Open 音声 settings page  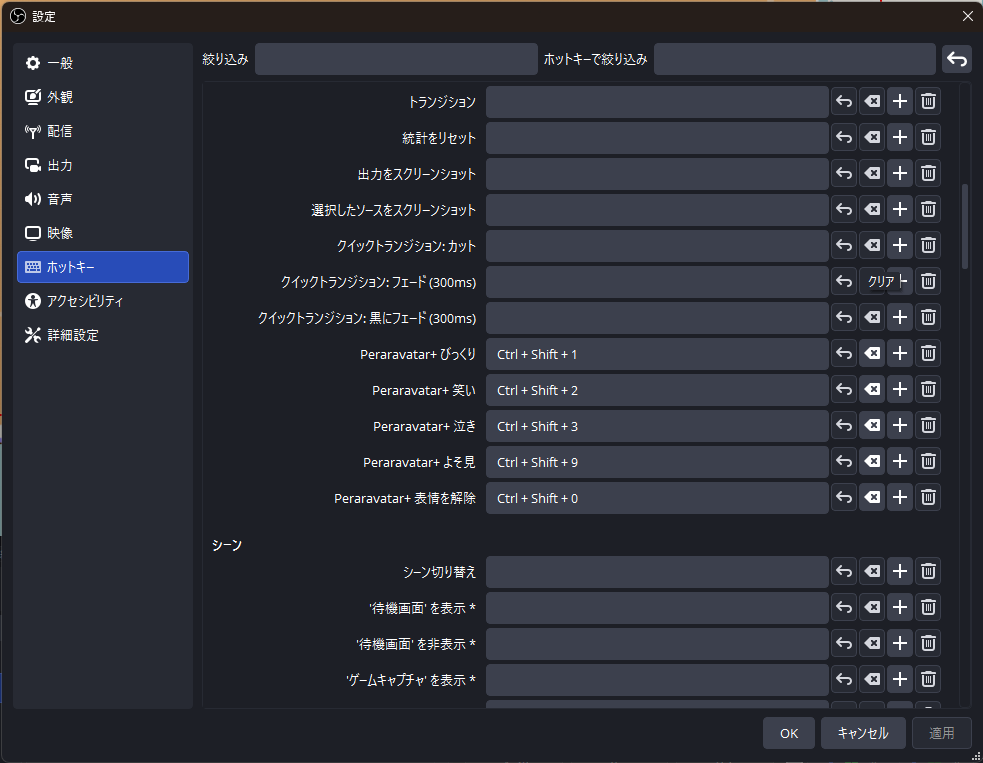(x=103, y=199)
